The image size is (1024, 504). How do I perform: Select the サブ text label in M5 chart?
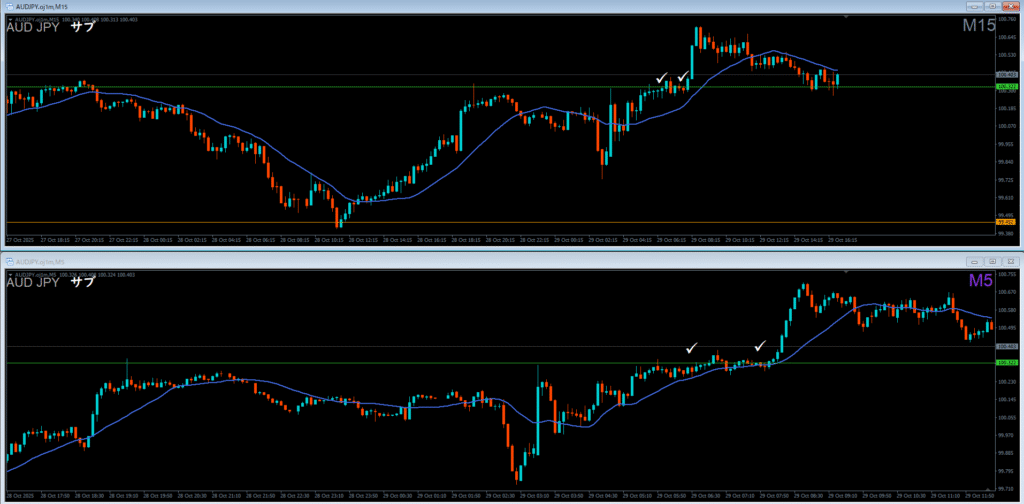(x=82, y=282)
